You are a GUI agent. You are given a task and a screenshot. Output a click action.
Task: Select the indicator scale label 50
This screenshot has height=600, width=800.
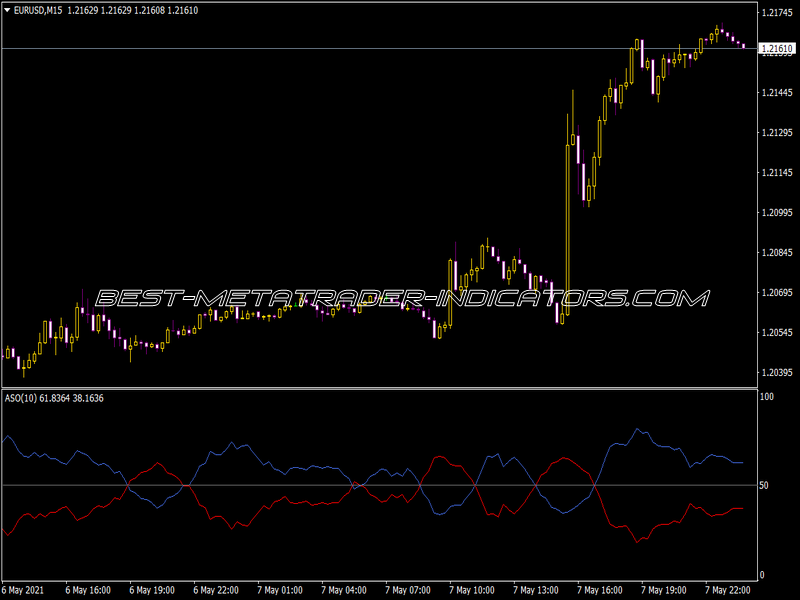[x=764, y=486]
